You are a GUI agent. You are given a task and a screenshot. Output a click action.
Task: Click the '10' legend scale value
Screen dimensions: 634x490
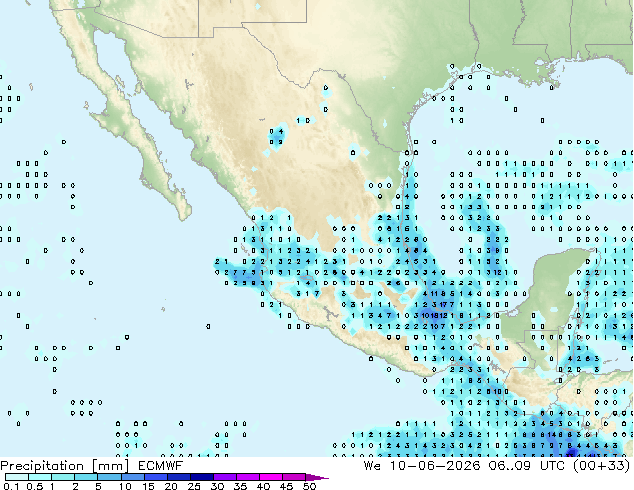(125, 486)
